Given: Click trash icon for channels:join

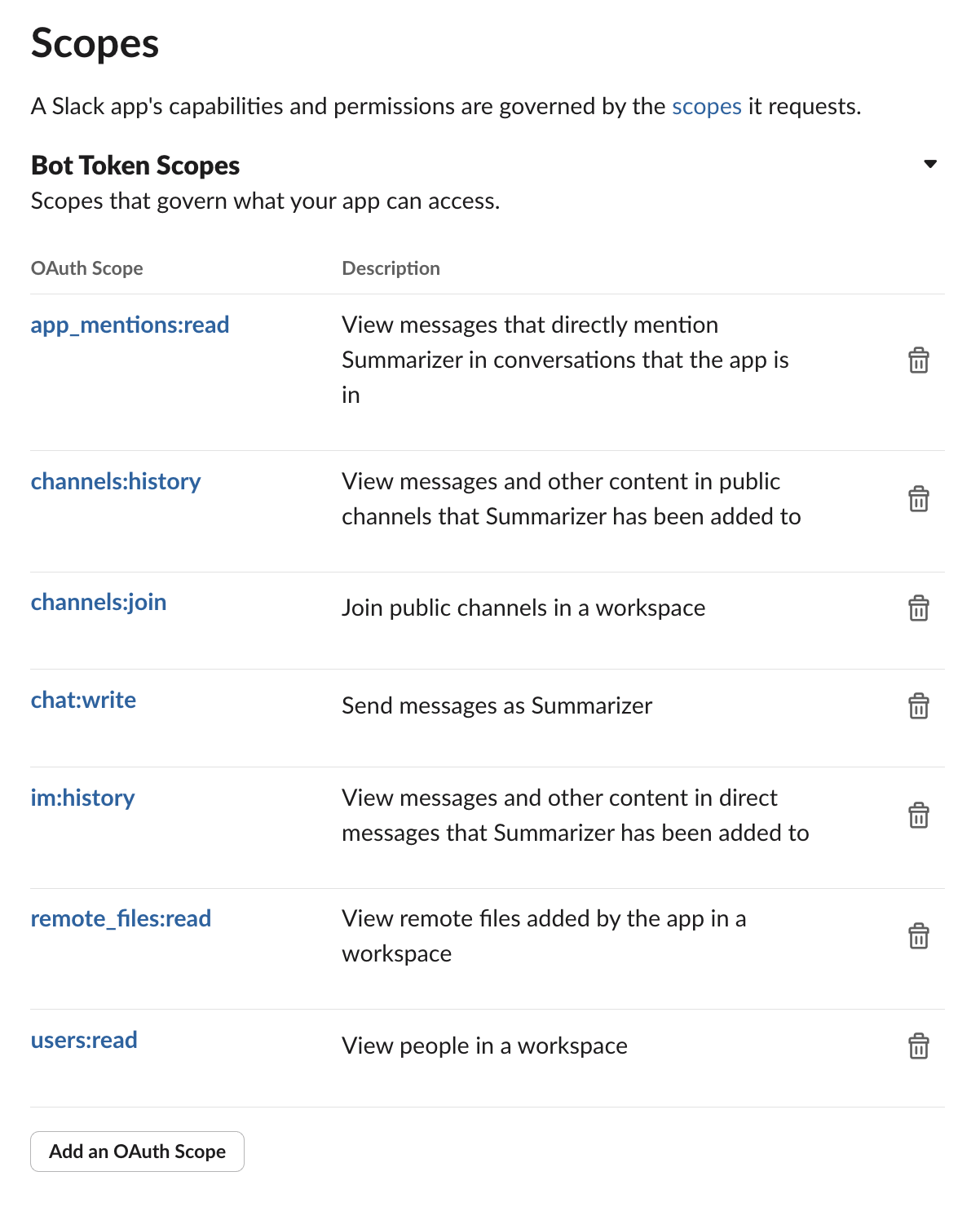Looking at the screenshot, I should pyautogui.click(x=918, y=608).
